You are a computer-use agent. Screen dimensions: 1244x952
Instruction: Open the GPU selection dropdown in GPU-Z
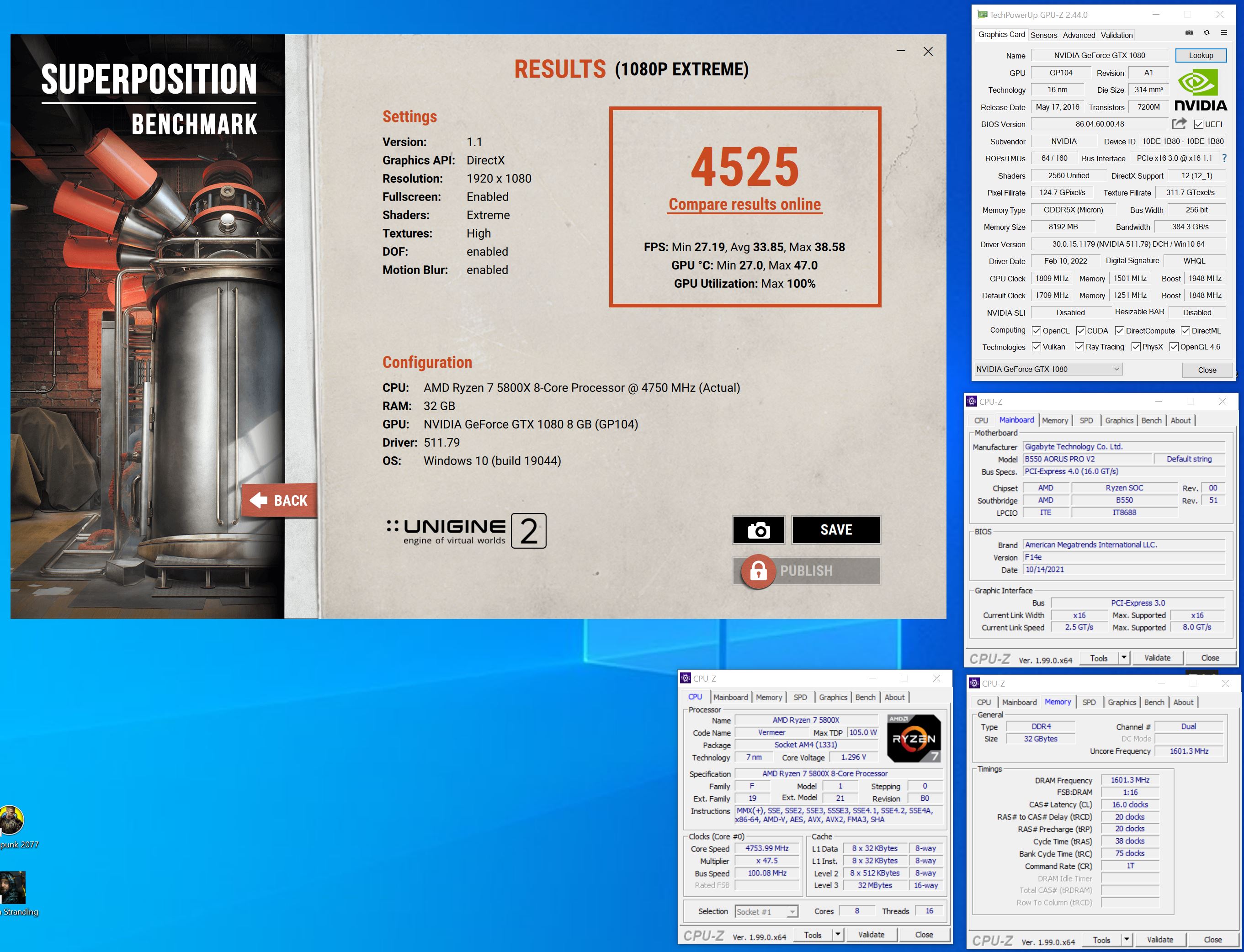1048,370
